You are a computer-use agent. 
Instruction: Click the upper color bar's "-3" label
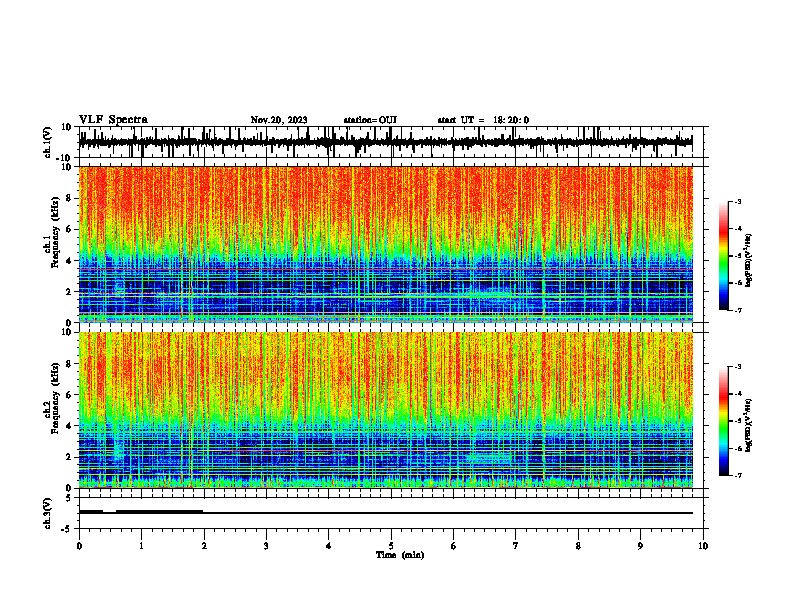tap(737, 201)
